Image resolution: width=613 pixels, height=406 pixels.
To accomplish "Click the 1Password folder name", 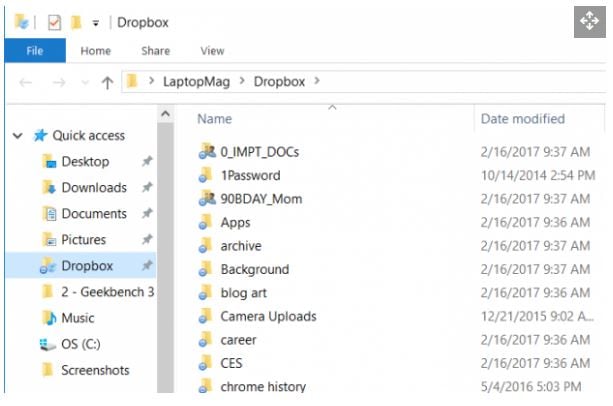I will 250,175.
